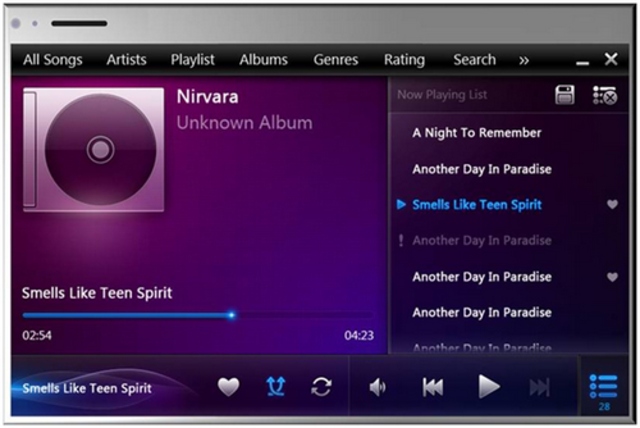Select the Genres tab

point(336,60)
